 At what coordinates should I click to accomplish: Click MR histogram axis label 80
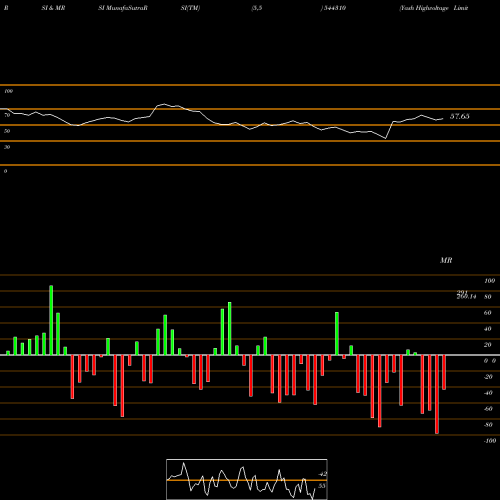click(x=487, y=297)
